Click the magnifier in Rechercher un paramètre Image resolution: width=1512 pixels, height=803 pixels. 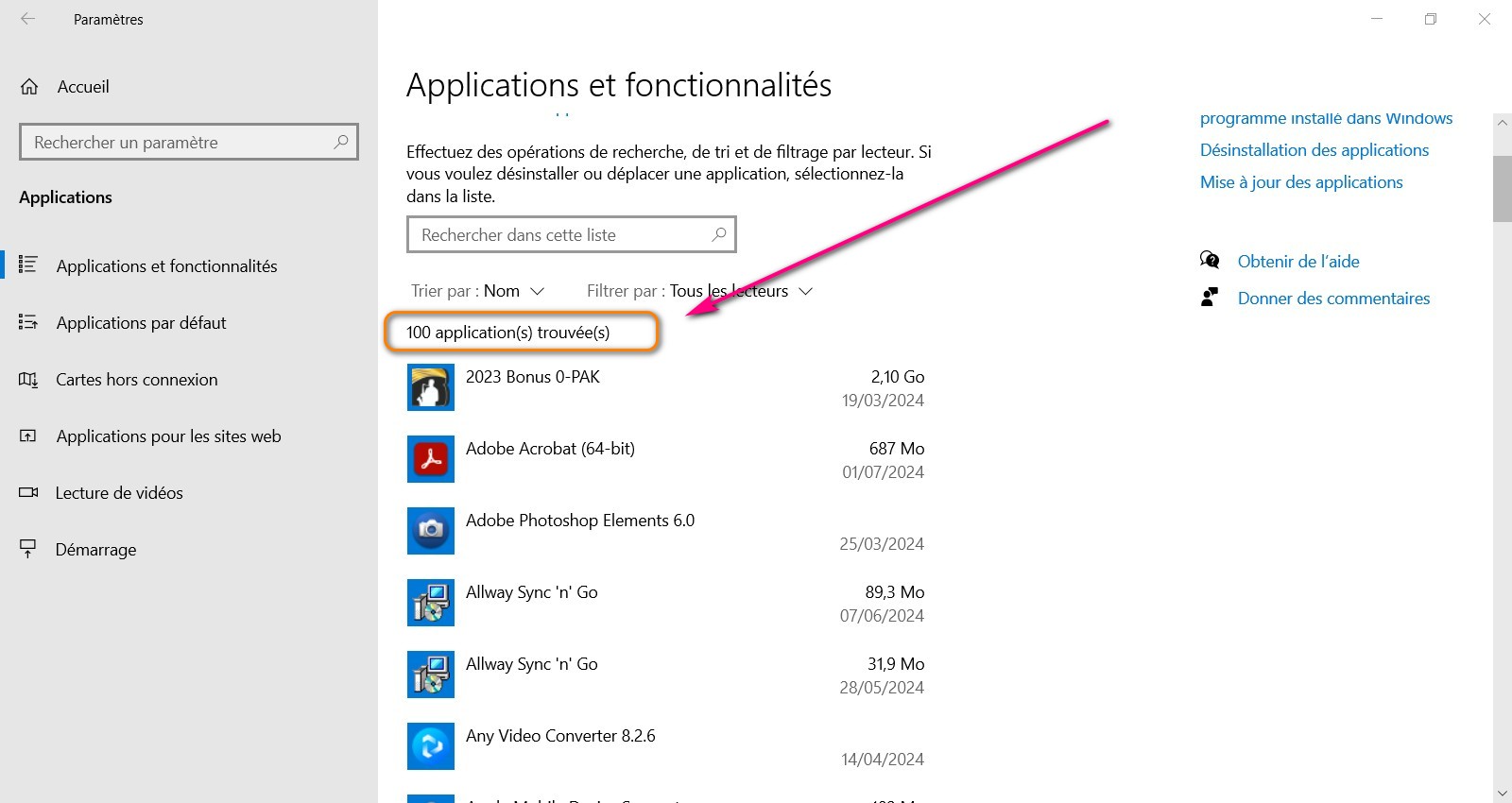[341, 142]
